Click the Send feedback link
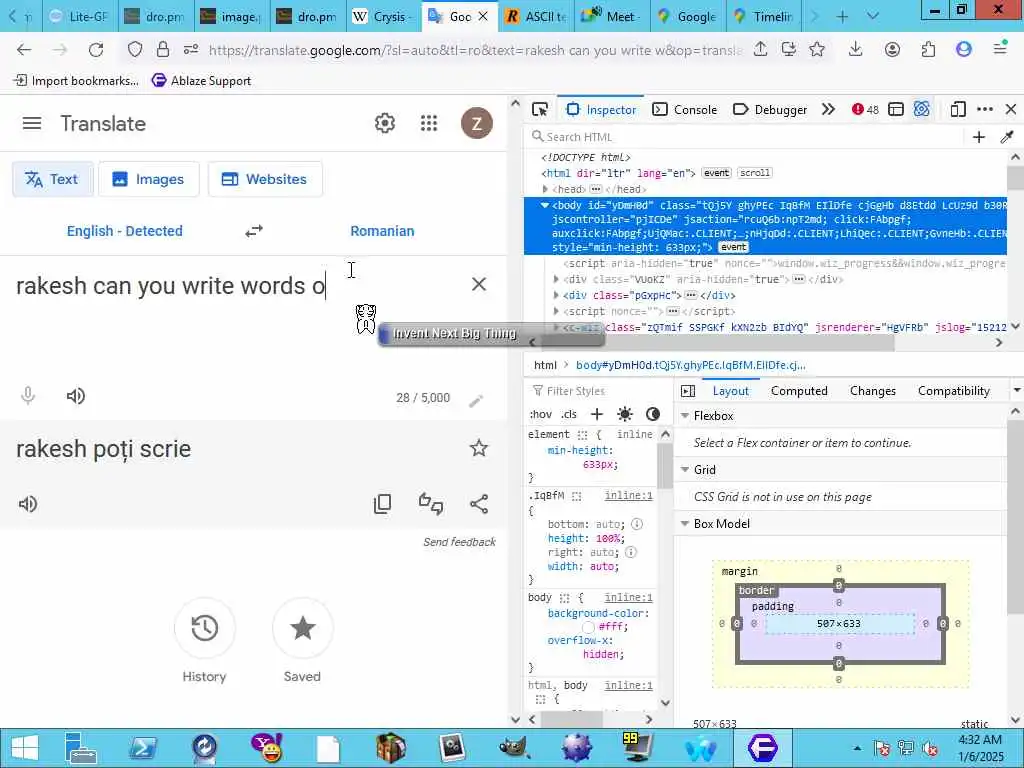The width and height of the screenshot is (1024, 768). [459, 541]
